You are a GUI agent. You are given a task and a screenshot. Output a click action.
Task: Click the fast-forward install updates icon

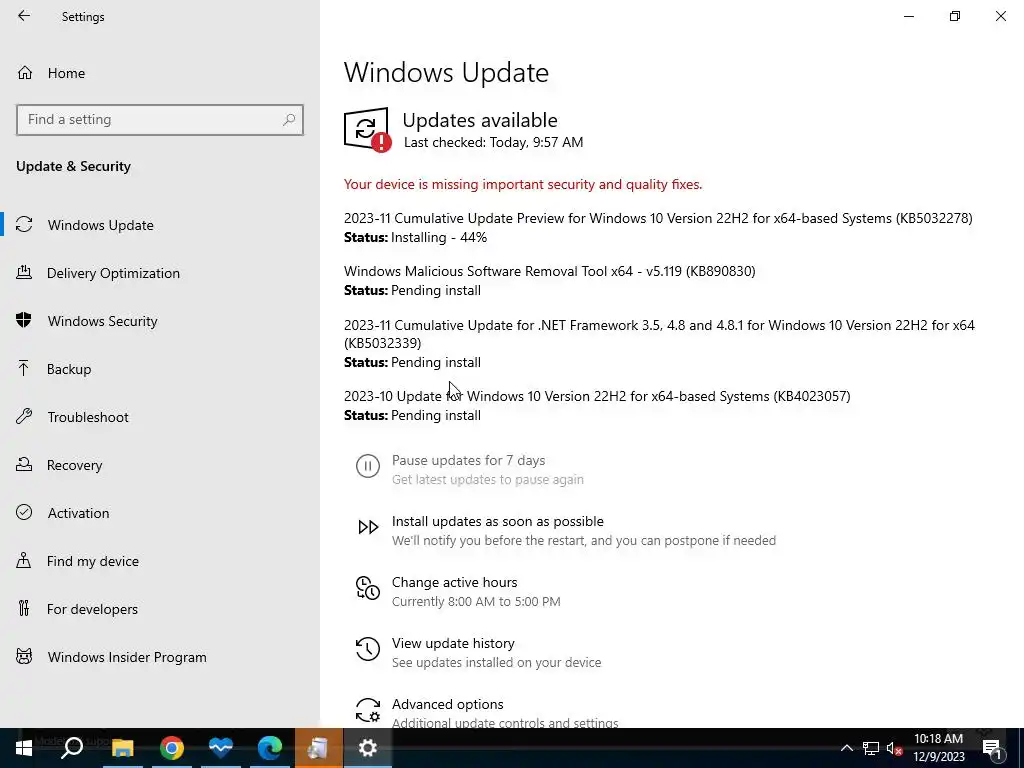[368, 527]
